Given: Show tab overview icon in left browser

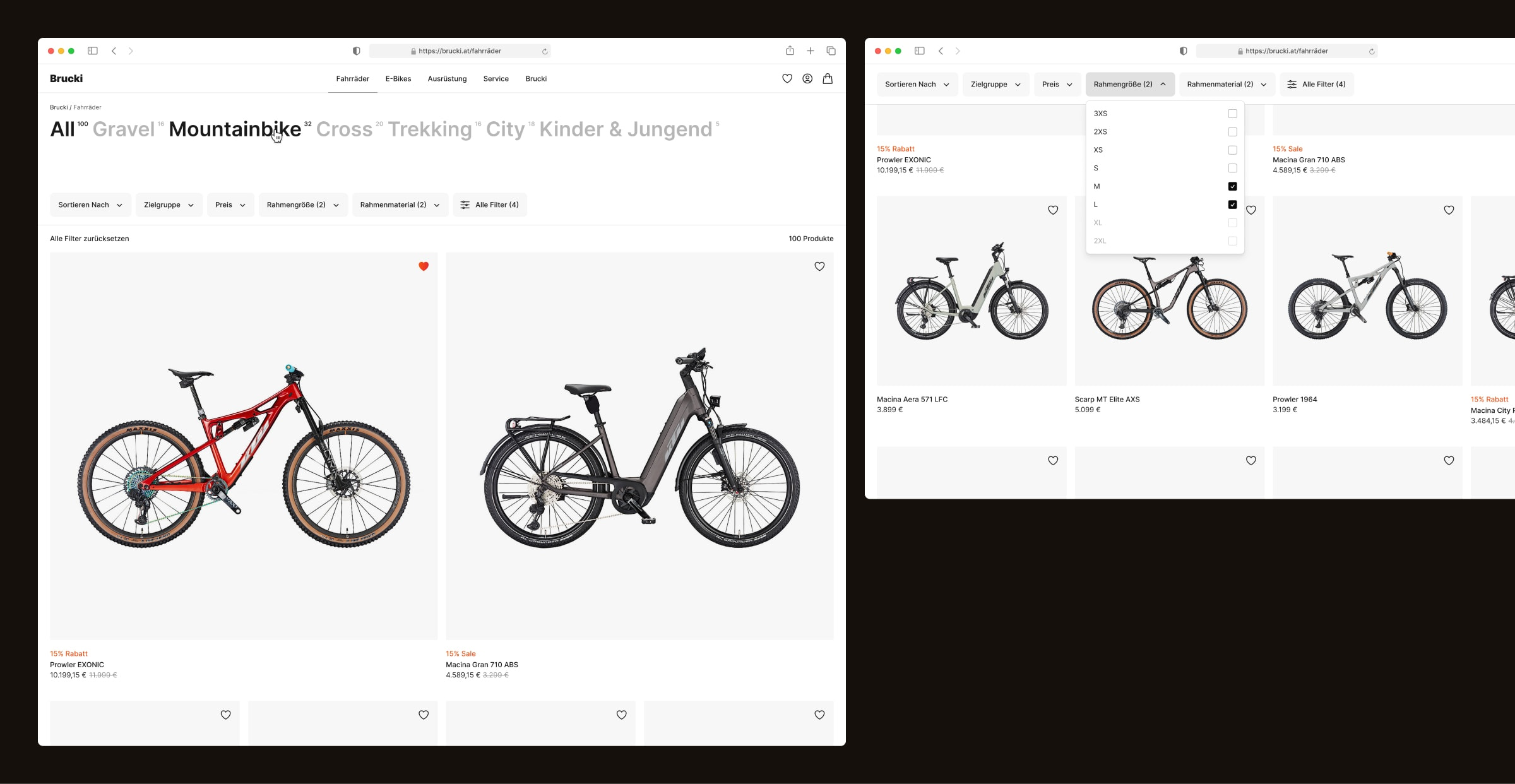Looking at the screenshot, I should [x=831, y=50].
